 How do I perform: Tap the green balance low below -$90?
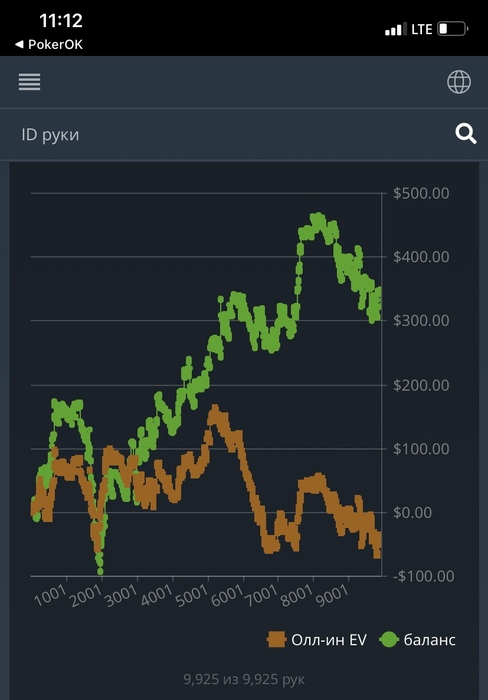[100, 571]
